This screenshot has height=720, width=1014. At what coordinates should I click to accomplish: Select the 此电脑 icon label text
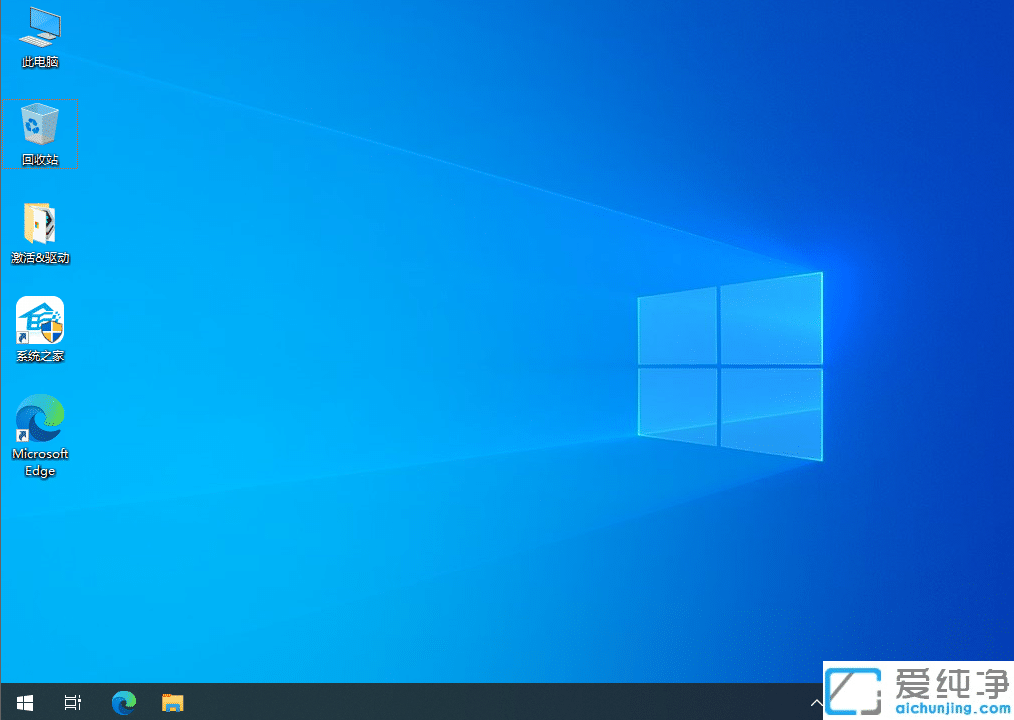coord(40,61)
